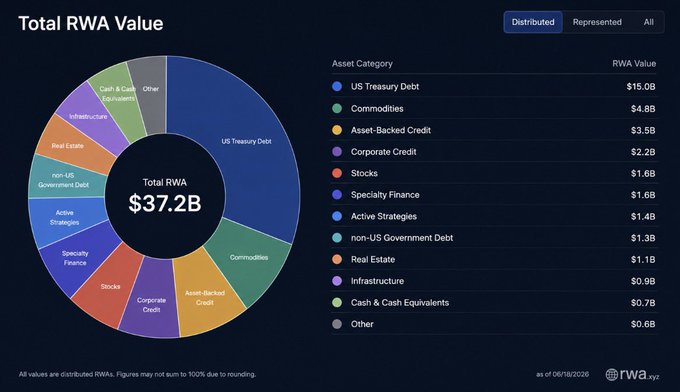Click the $4.8B Commodities value
The width and height of the screenshot is (680, 392).
point(643,108)
